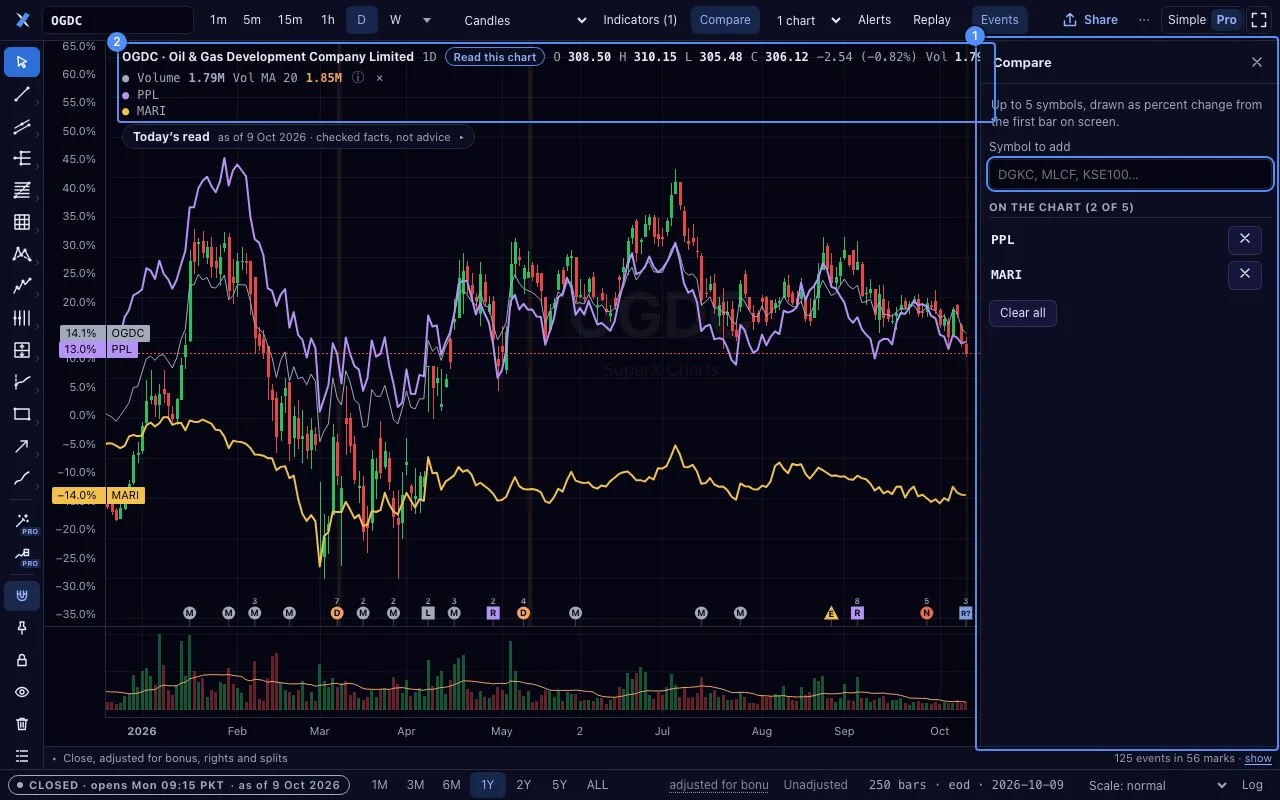The height and width of the screenshot is (800, 1280).
Task: Select the trend line drawing tool
Action: point(22,94)
